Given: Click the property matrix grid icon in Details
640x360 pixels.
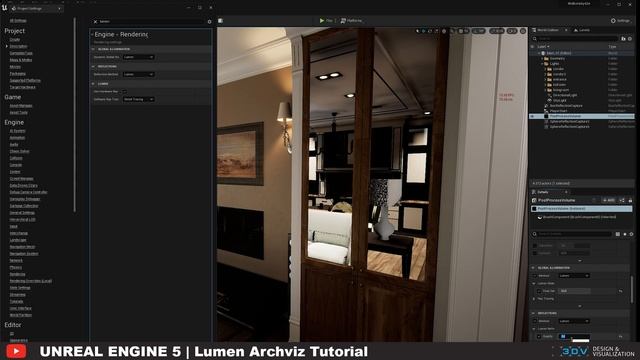Looking at the screenshot, I should pyautogui.click(x=618, y=234).
